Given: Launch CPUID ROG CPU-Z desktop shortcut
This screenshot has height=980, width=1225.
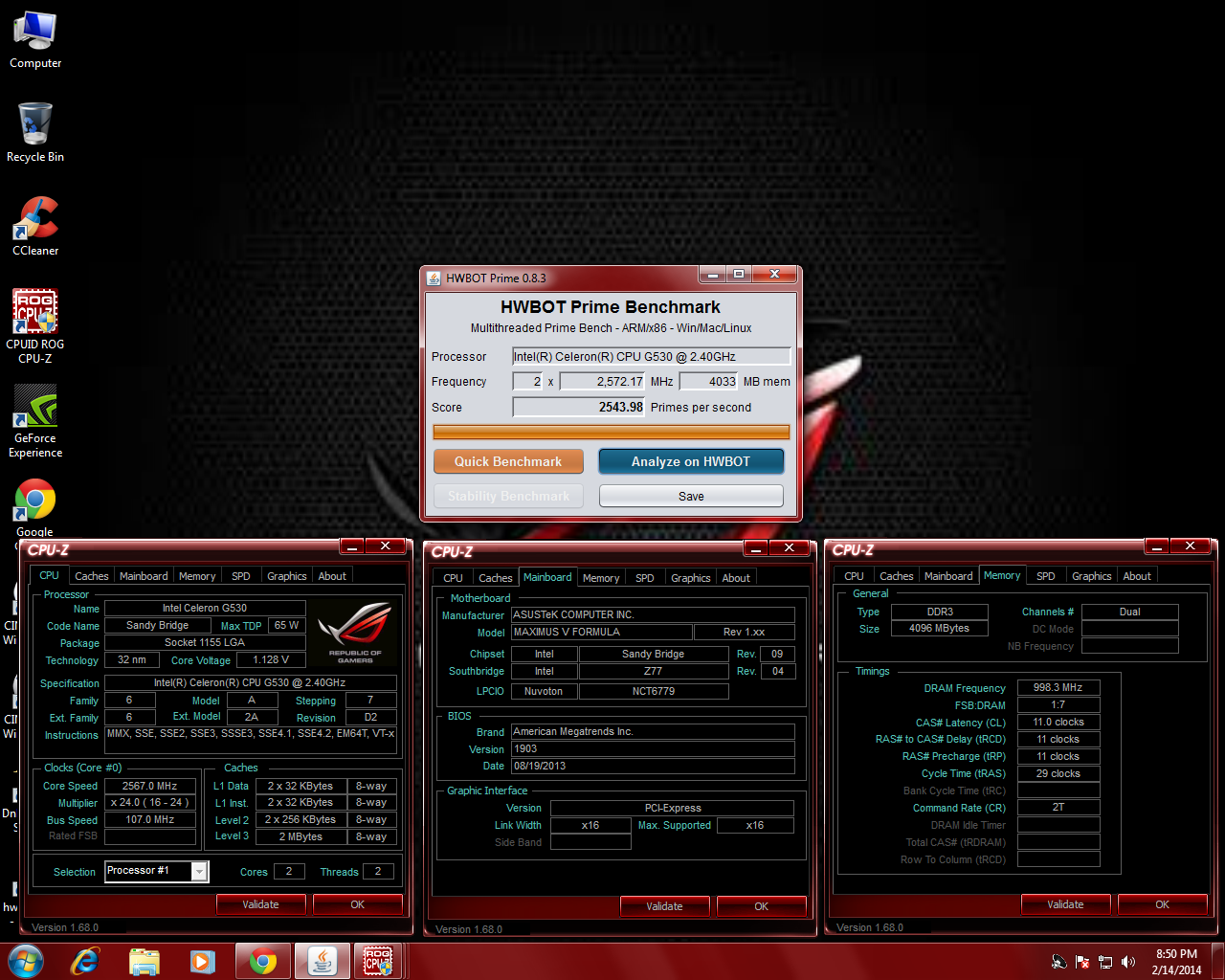Looking at the screenshot, I should click(35, 325).
